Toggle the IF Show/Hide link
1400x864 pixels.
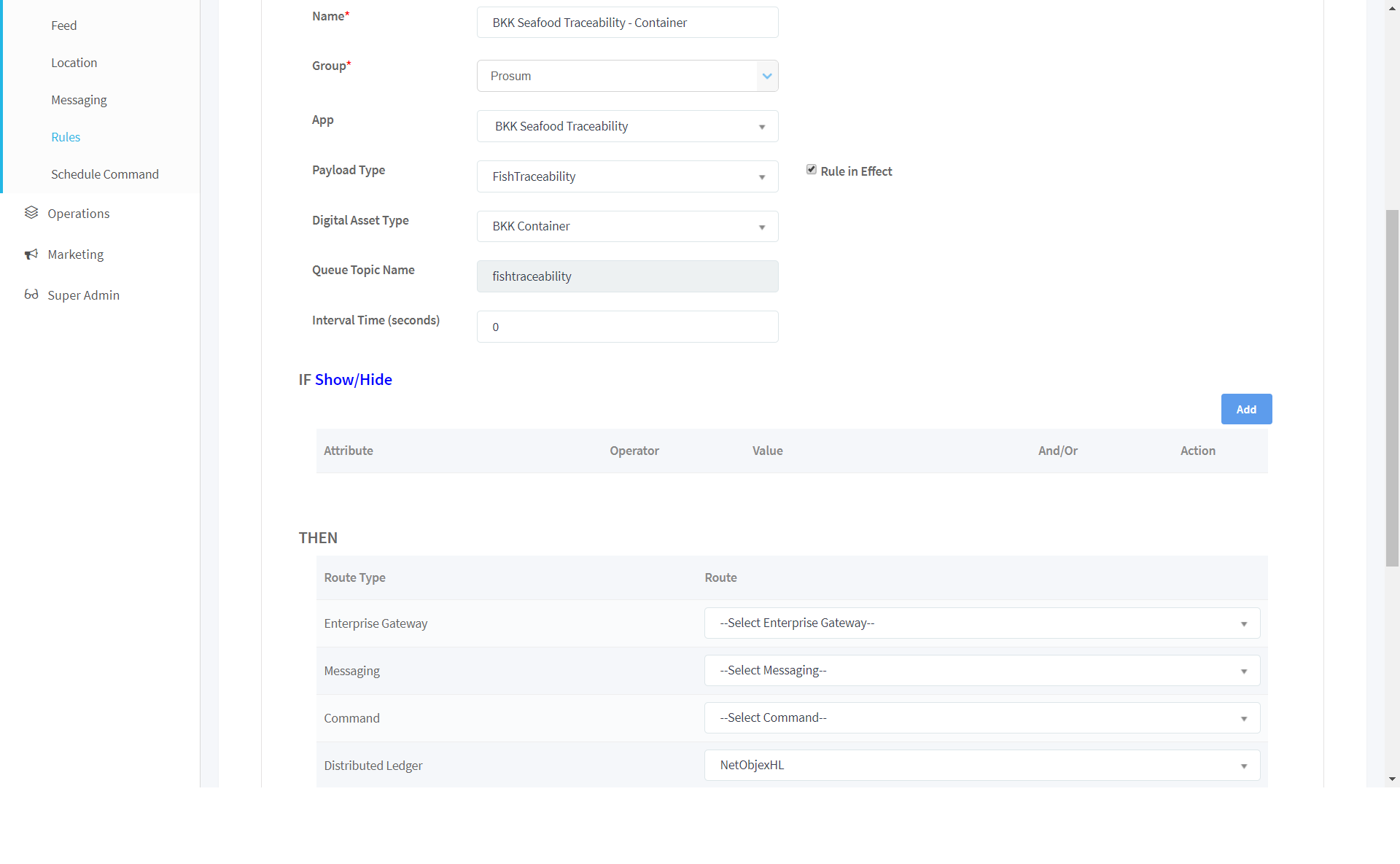[x=353, y=380]
